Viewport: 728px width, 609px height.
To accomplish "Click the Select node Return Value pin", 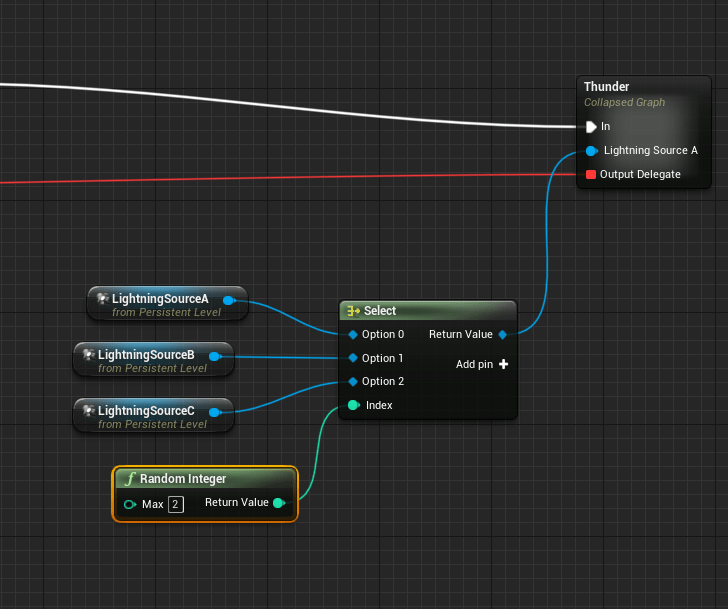I will (503, 334).
